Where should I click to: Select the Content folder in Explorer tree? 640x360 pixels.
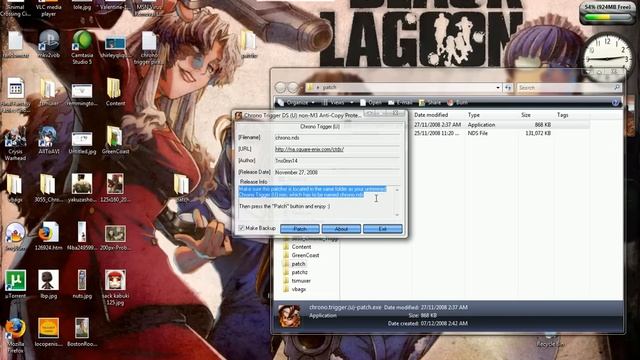pos(301,247)
